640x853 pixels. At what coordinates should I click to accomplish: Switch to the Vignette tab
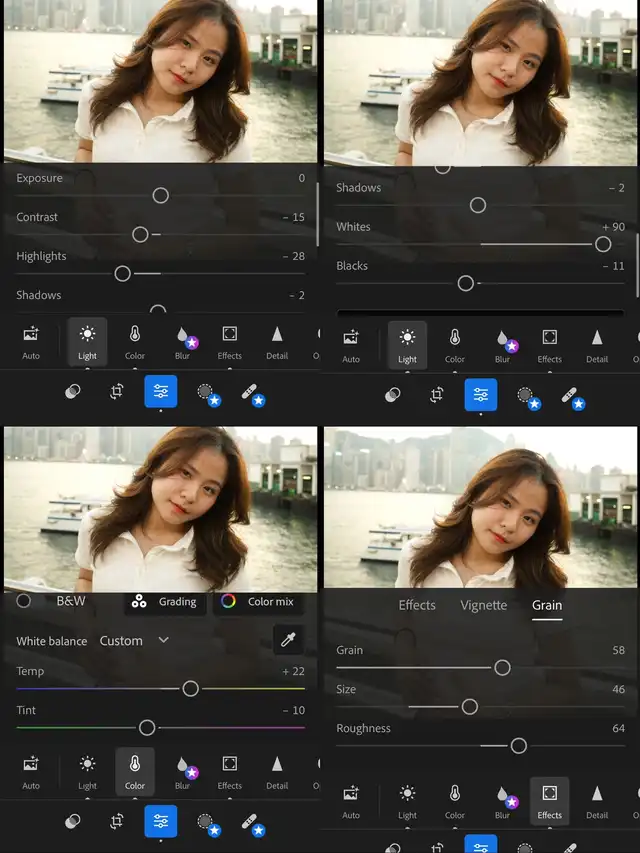[483, 605]
